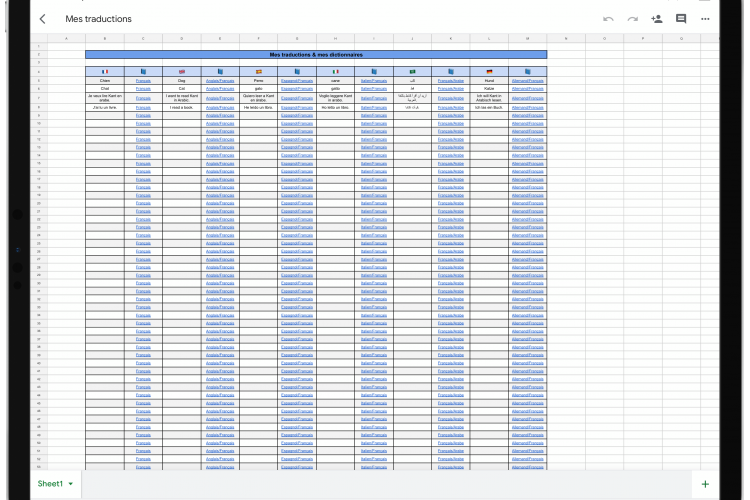Open the Français/Arabe link in the Chien row
The width and height of the screenshot is (750, 500).
pos(451,81)
